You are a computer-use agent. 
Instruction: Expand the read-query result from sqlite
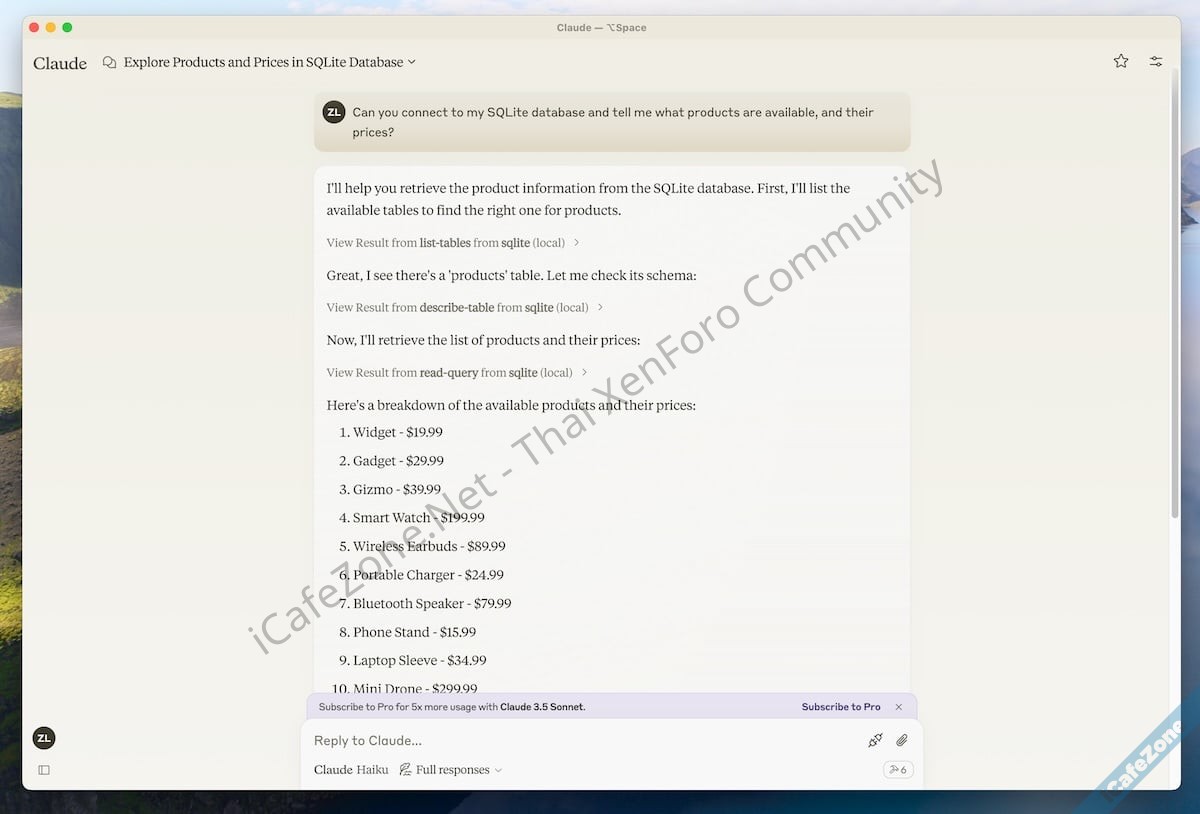(x=456, y=373)
